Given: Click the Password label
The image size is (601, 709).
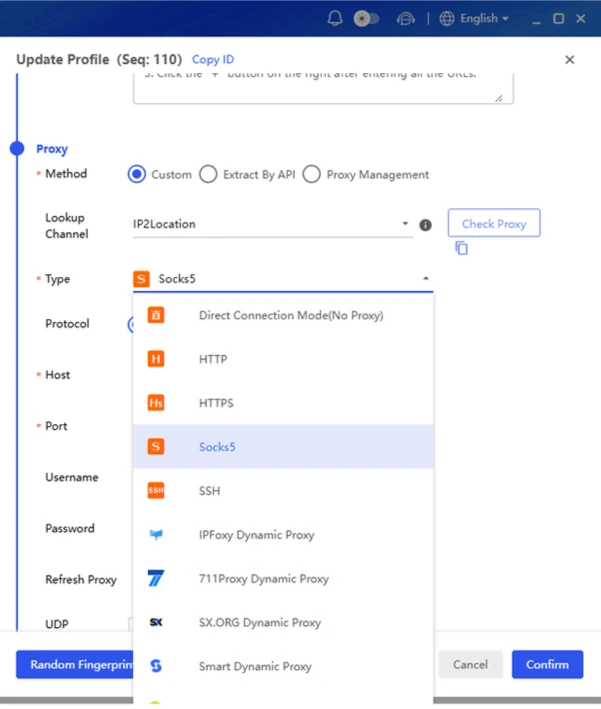Looking at the screenshot, I should 70,528.
